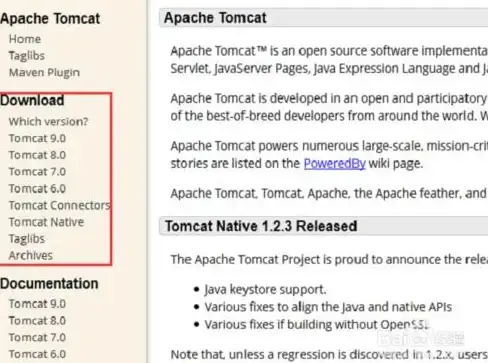The image size is (488, 363).
Task: Follow the PoweredBy wiki link
Action: coord(335,164)
